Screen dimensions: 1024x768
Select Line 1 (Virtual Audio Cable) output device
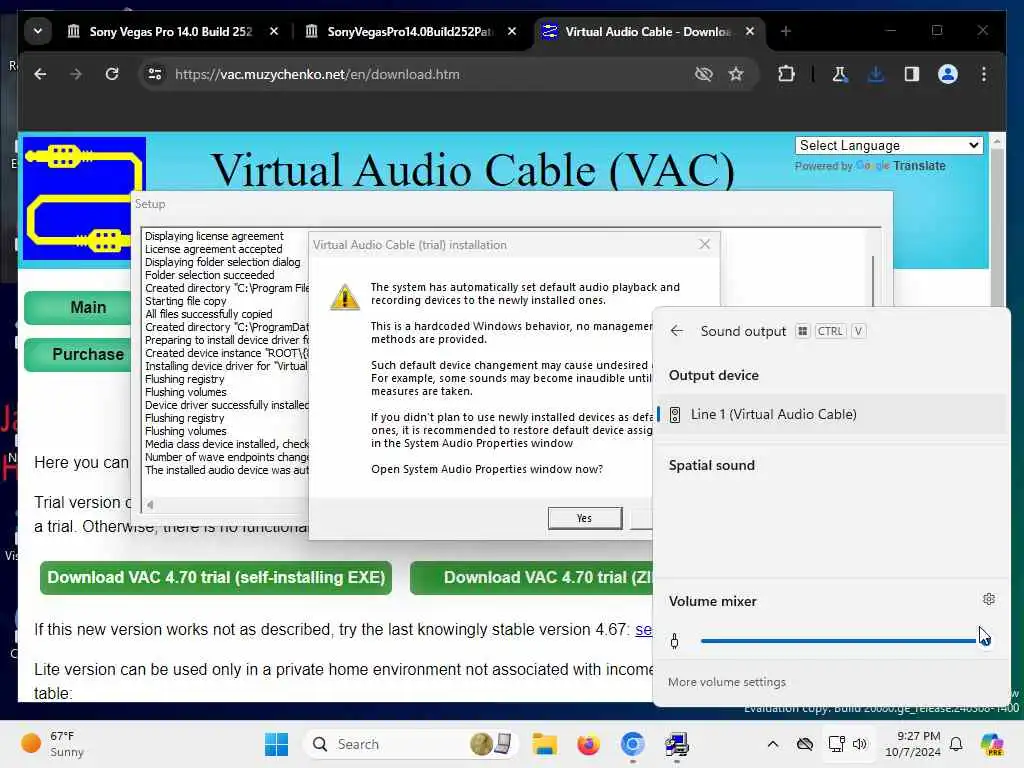point(831,414)
